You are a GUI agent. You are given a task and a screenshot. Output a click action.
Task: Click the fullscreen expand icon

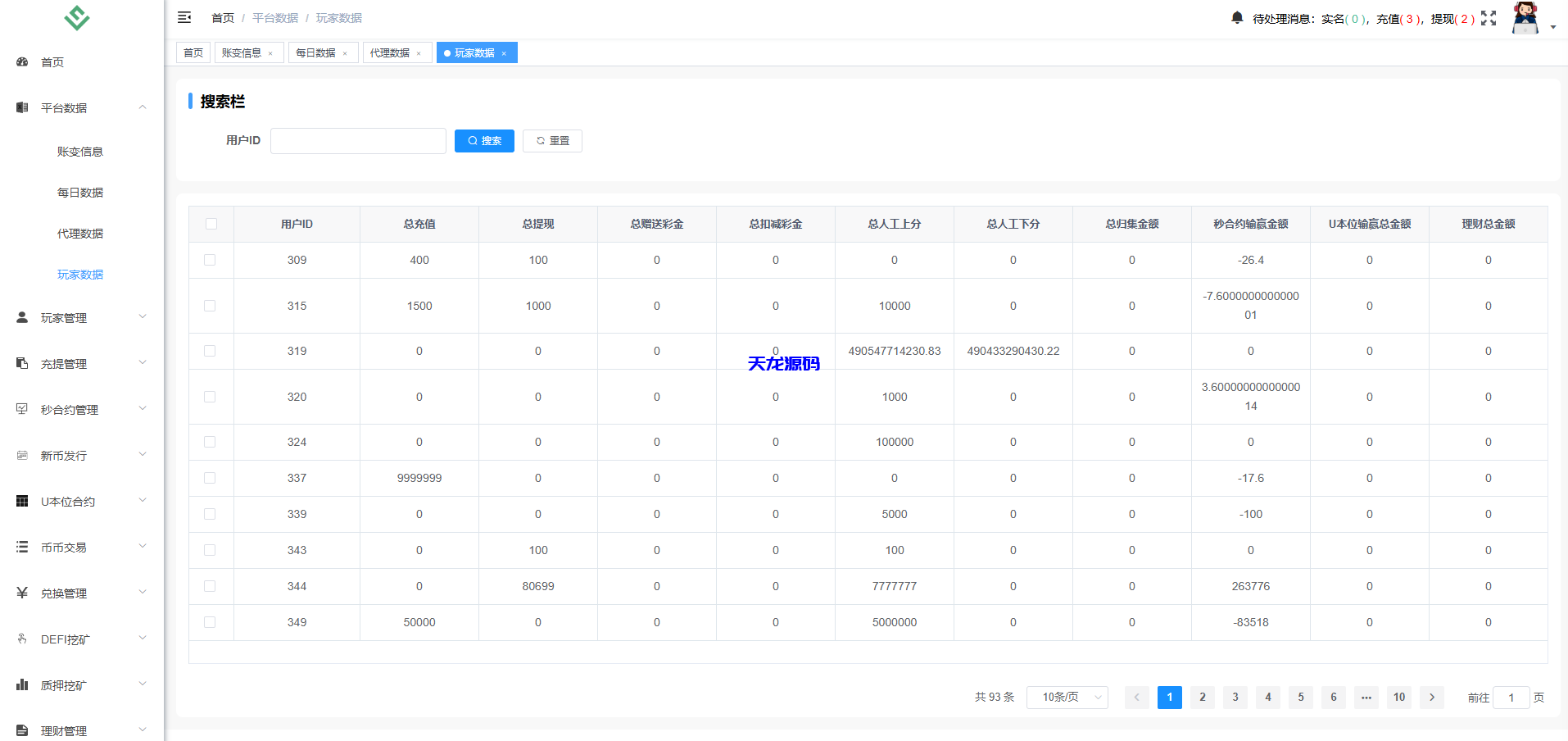1489,18
